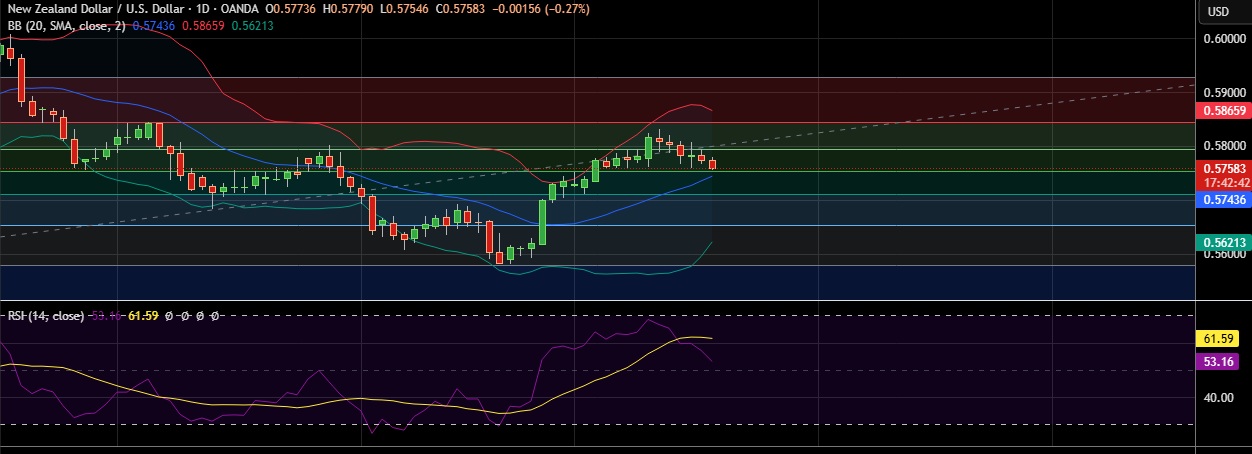Click the 0.60000 price scale label
The image size is (1252, 454).
pyautogui.click(x=1223, y=39)
